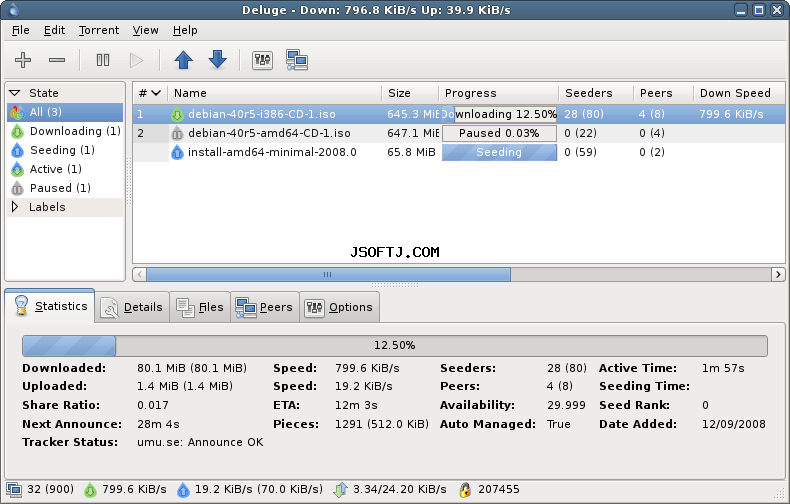Click the seeding icon beside install-amd64-minimal-2008.0
This screenshot has height=504, width=790.
177,152
